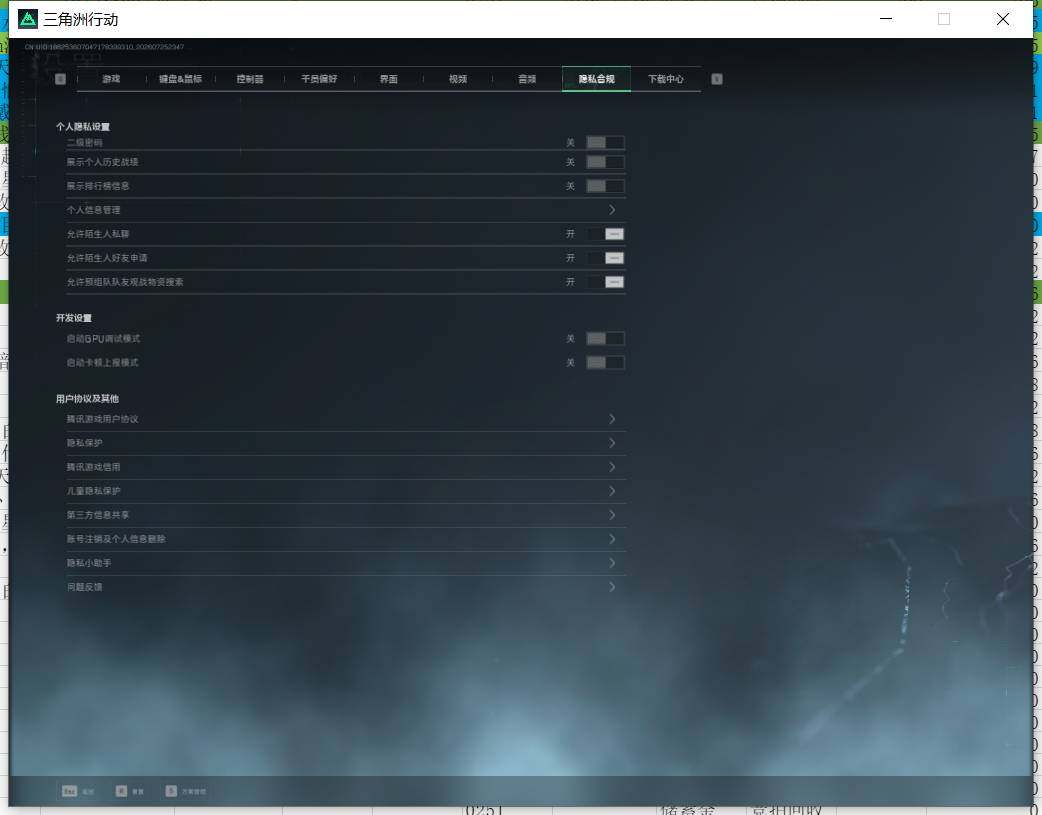
Task: Click the 方案管理 key icon in footer
Action: [171, 791]
